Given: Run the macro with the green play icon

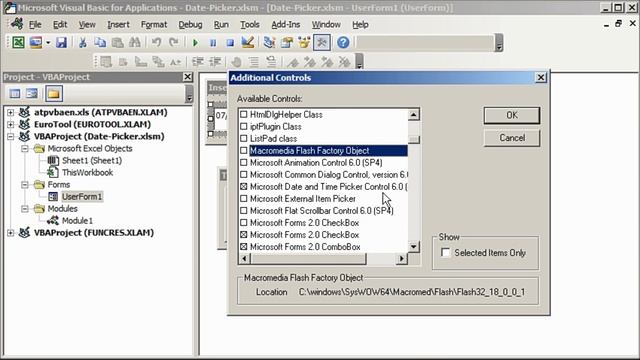Looking at the screenshot, I should 195,42.
